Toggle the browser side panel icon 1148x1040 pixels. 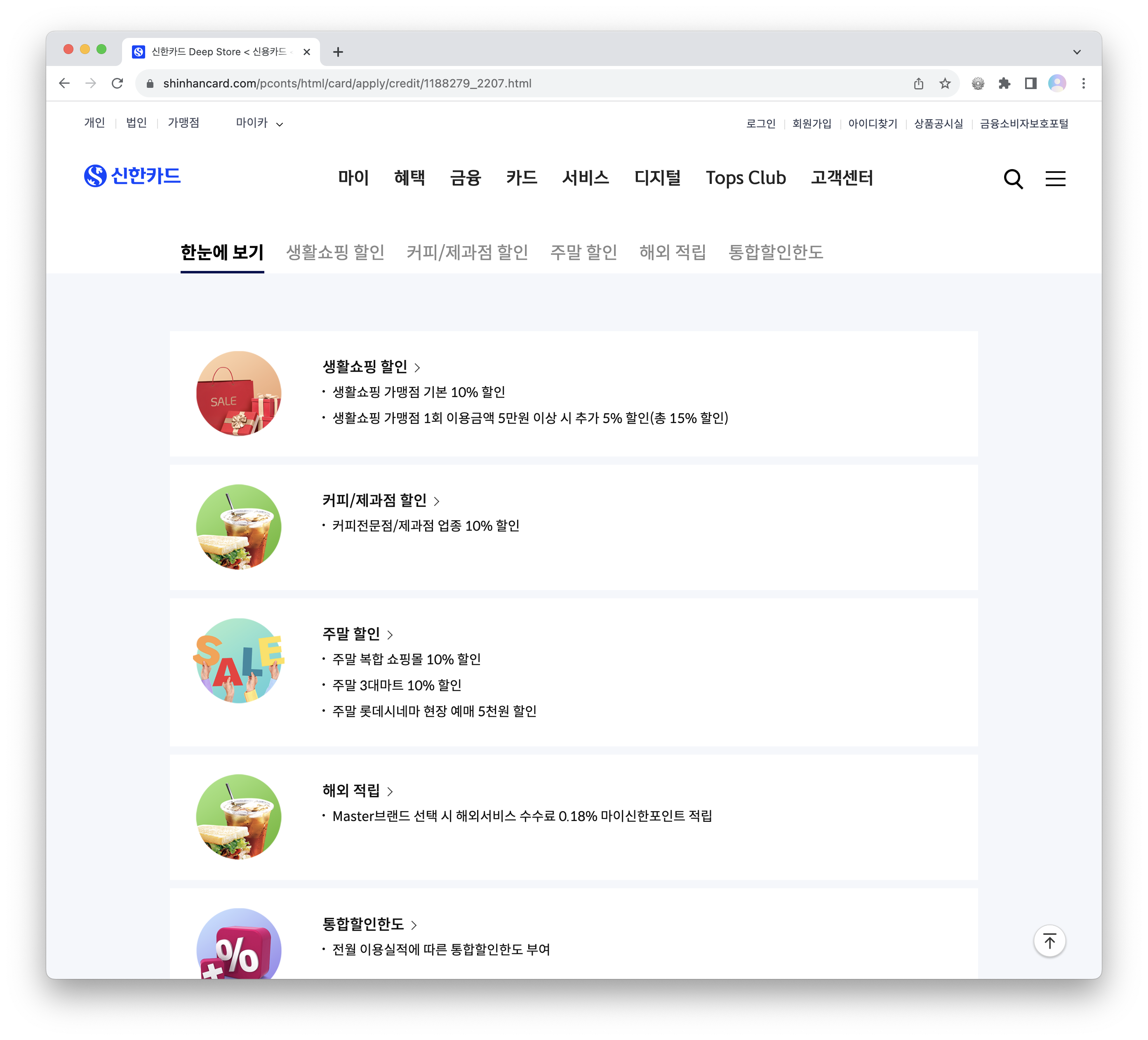[x=1030, y=84]
